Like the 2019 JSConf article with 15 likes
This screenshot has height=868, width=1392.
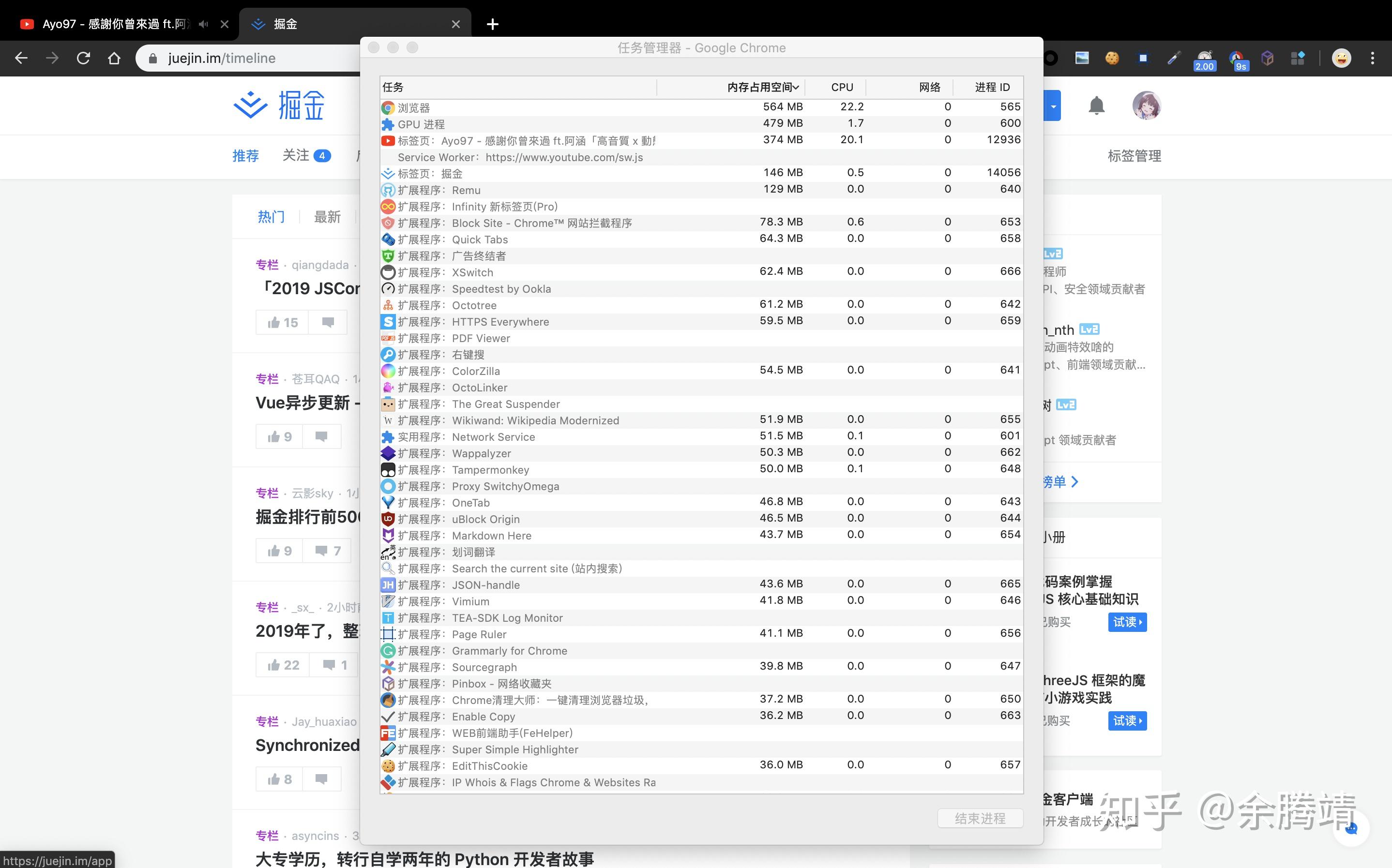coord(282,322)
